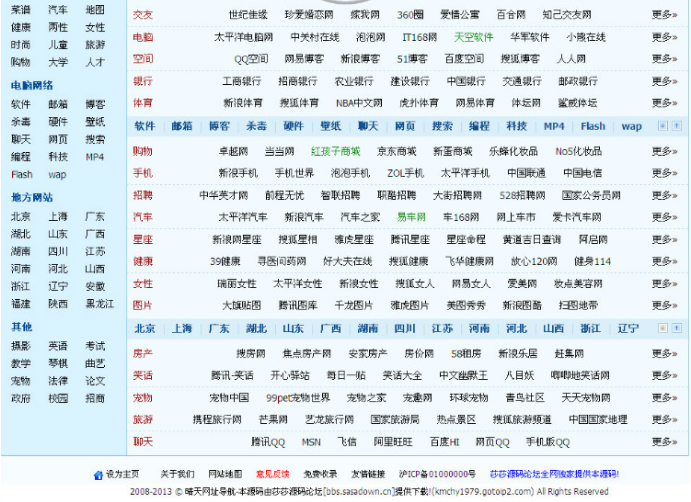
Task: Visit the QQ空间 link
Action: pyautogui.click(x=251, y=59)
